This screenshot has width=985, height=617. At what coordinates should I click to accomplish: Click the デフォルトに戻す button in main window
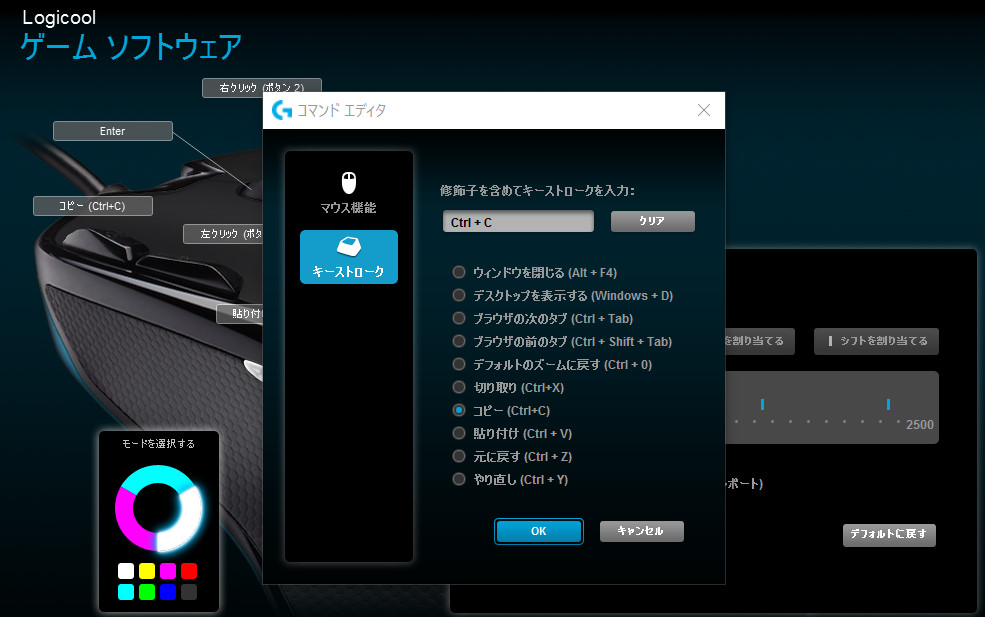(x=889, y=535)
